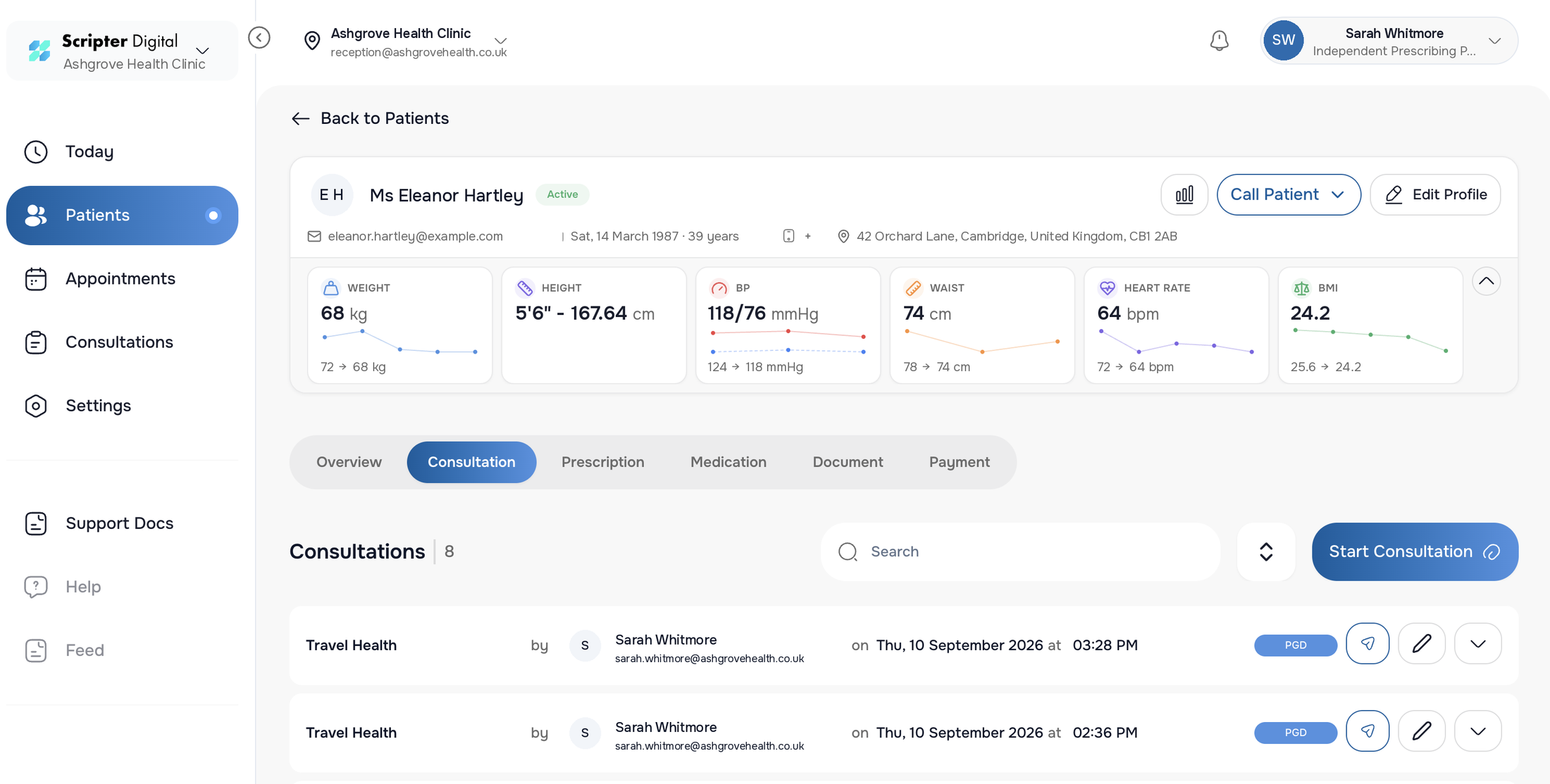Go to Appointments in sidebar
The image size is (1550, 784).
click(122, 279)
